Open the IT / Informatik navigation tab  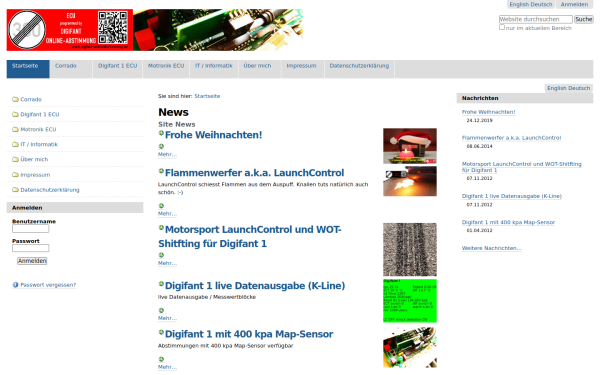(x=214, y=69)
